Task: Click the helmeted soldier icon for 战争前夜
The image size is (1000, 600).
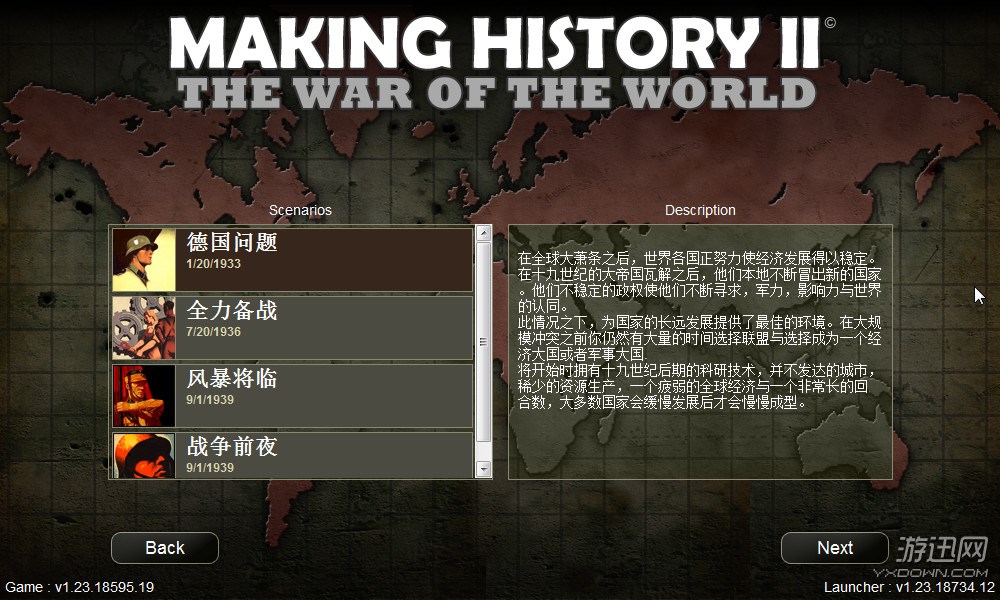Action: [144, 456]
